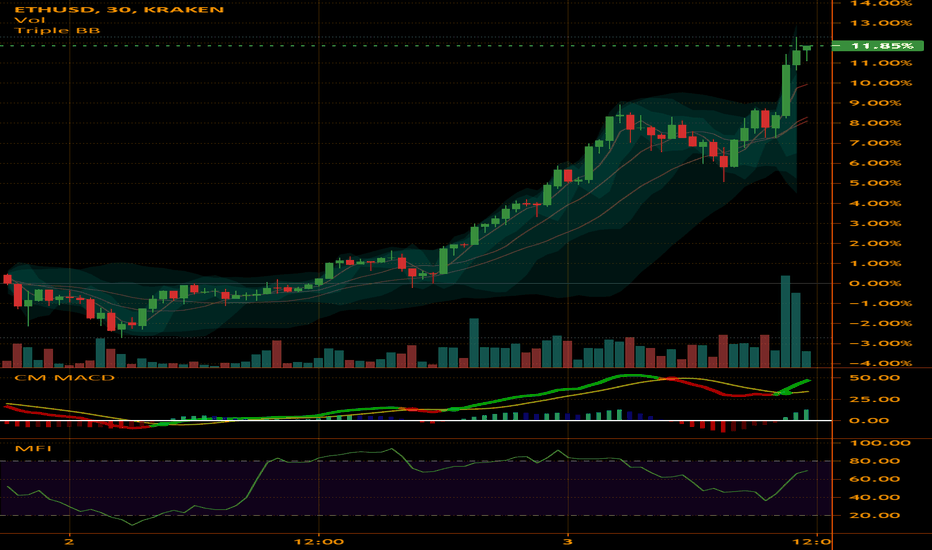Click the 100.00 MFI scale value
932x550 pixels.
click(x=880, y=443)
